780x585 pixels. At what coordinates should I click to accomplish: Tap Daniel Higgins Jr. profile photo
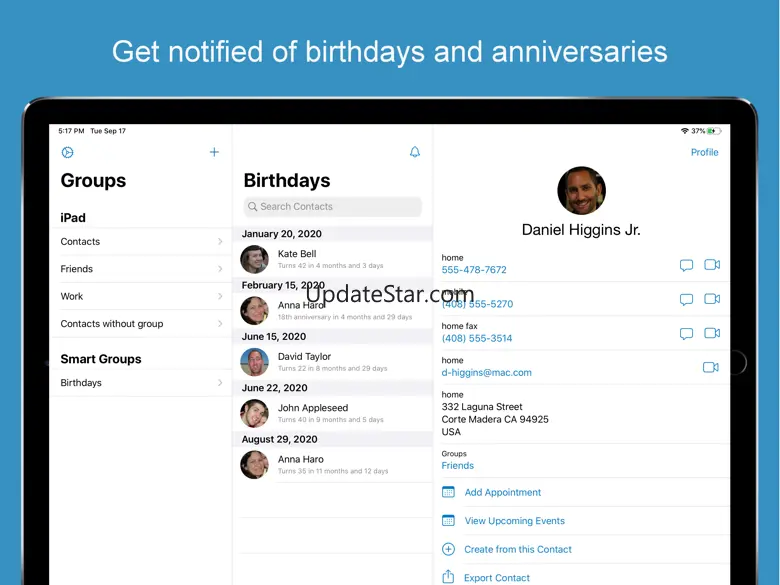point(582,191)
